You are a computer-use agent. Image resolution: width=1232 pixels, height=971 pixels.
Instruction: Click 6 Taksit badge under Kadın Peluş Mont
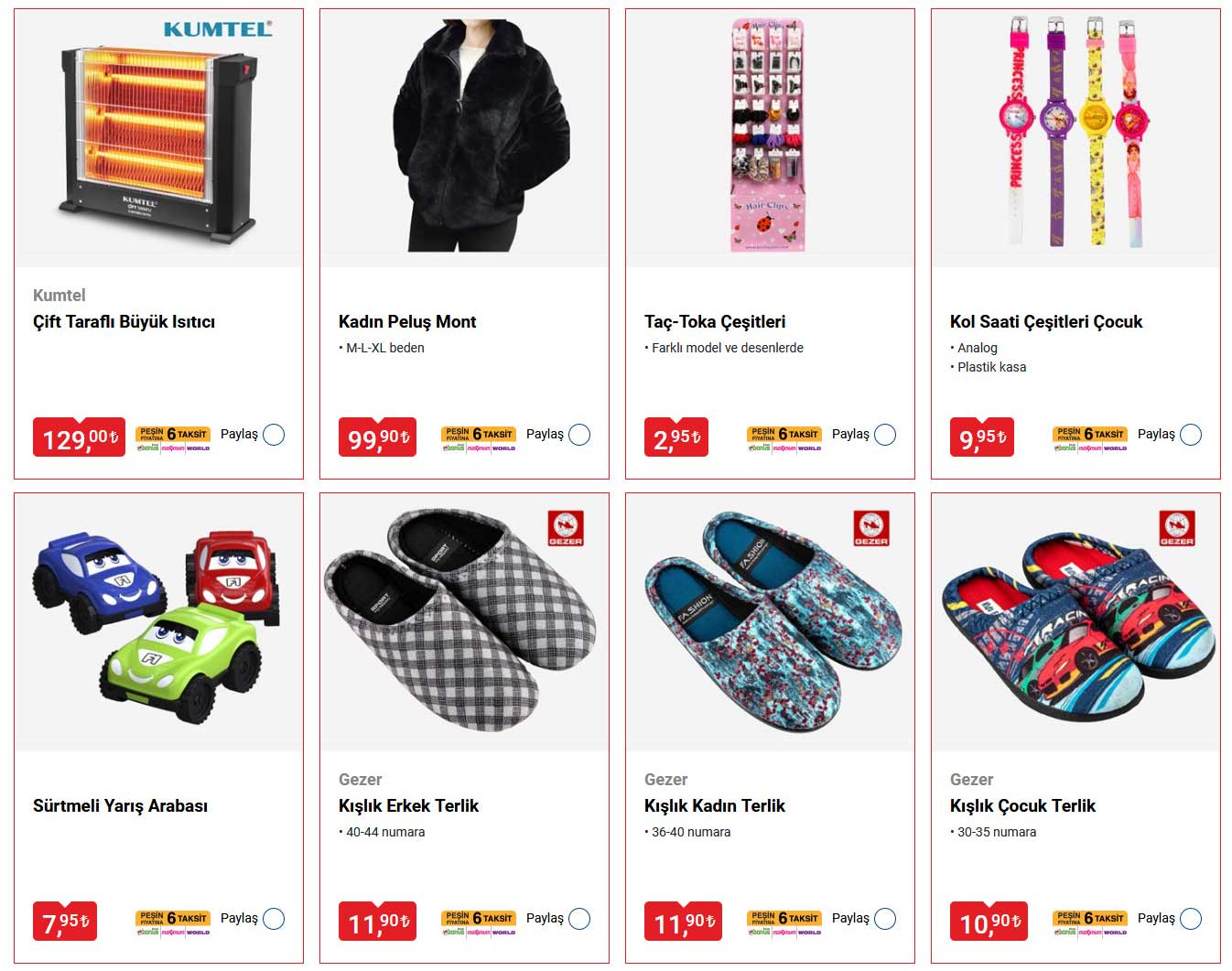coord(479,438)
